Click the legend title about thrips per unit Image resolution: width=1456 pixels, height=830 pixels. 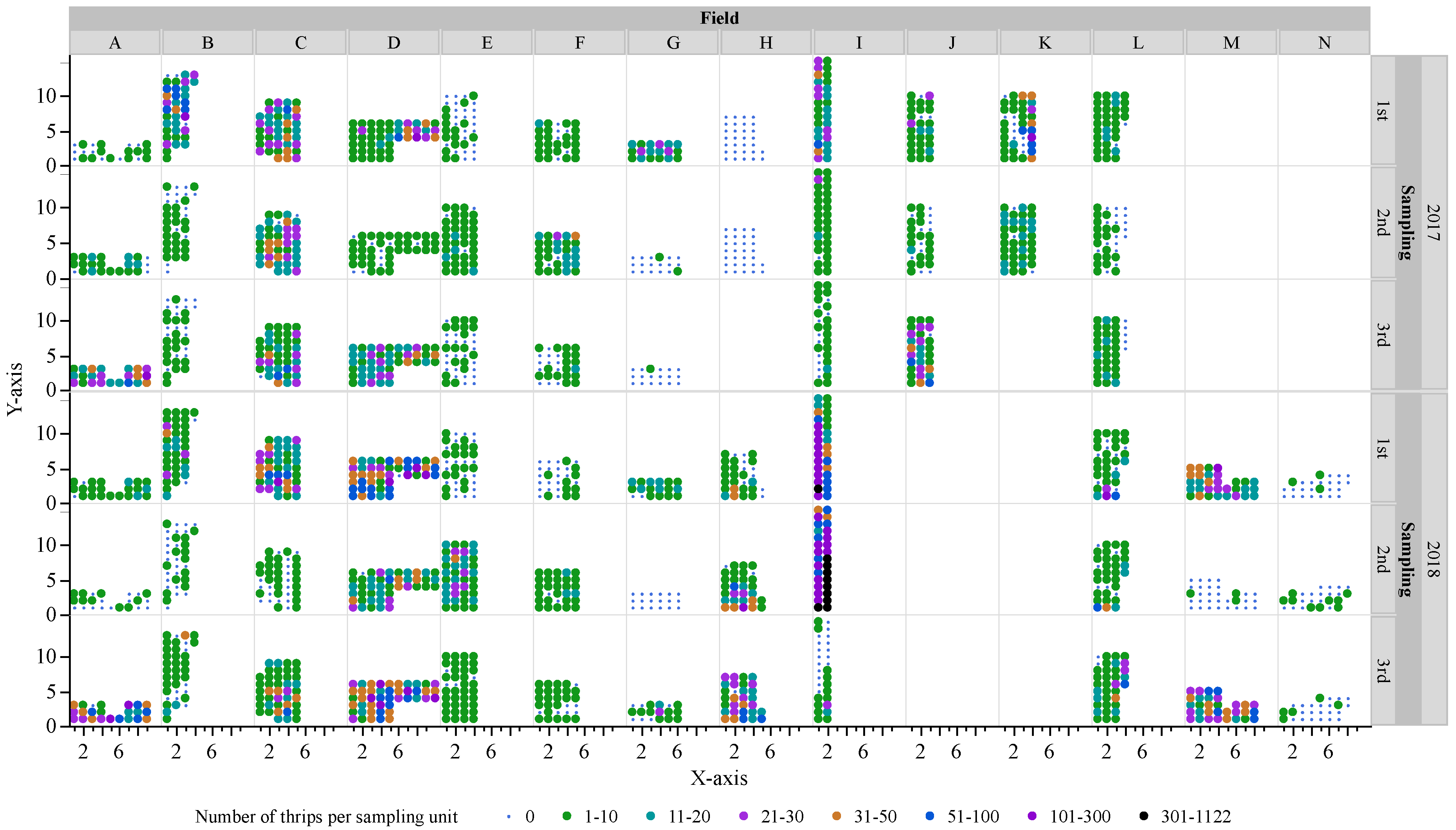click(326, 816)
